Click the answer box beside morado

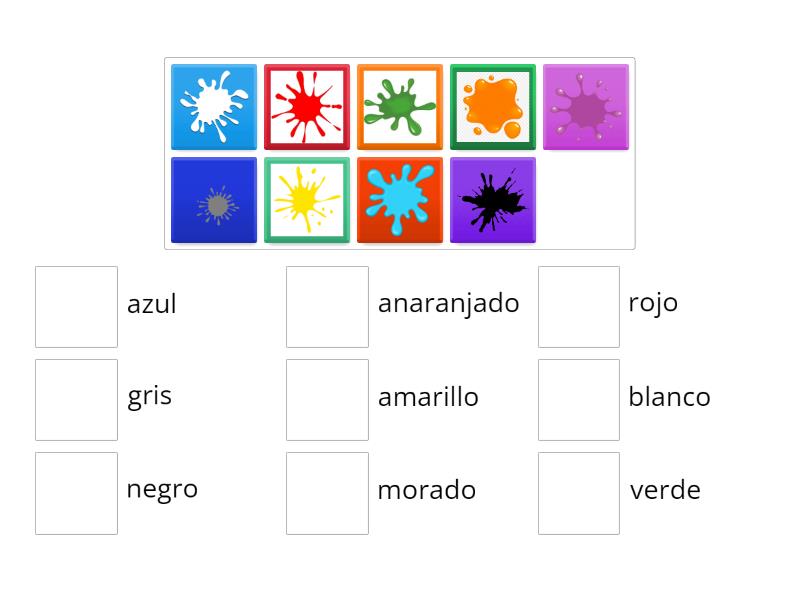point(327,492)
